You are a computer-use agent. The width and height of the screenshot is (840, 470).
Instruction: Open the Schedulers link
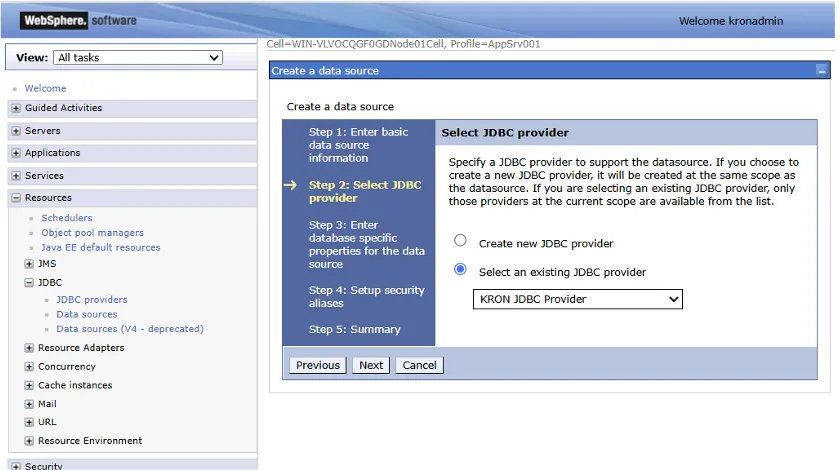[67, 218]
